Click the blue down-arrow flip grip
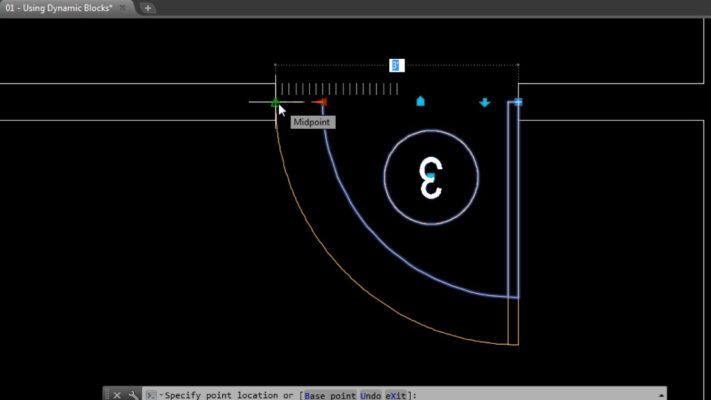711x400 pixels. 485,102
